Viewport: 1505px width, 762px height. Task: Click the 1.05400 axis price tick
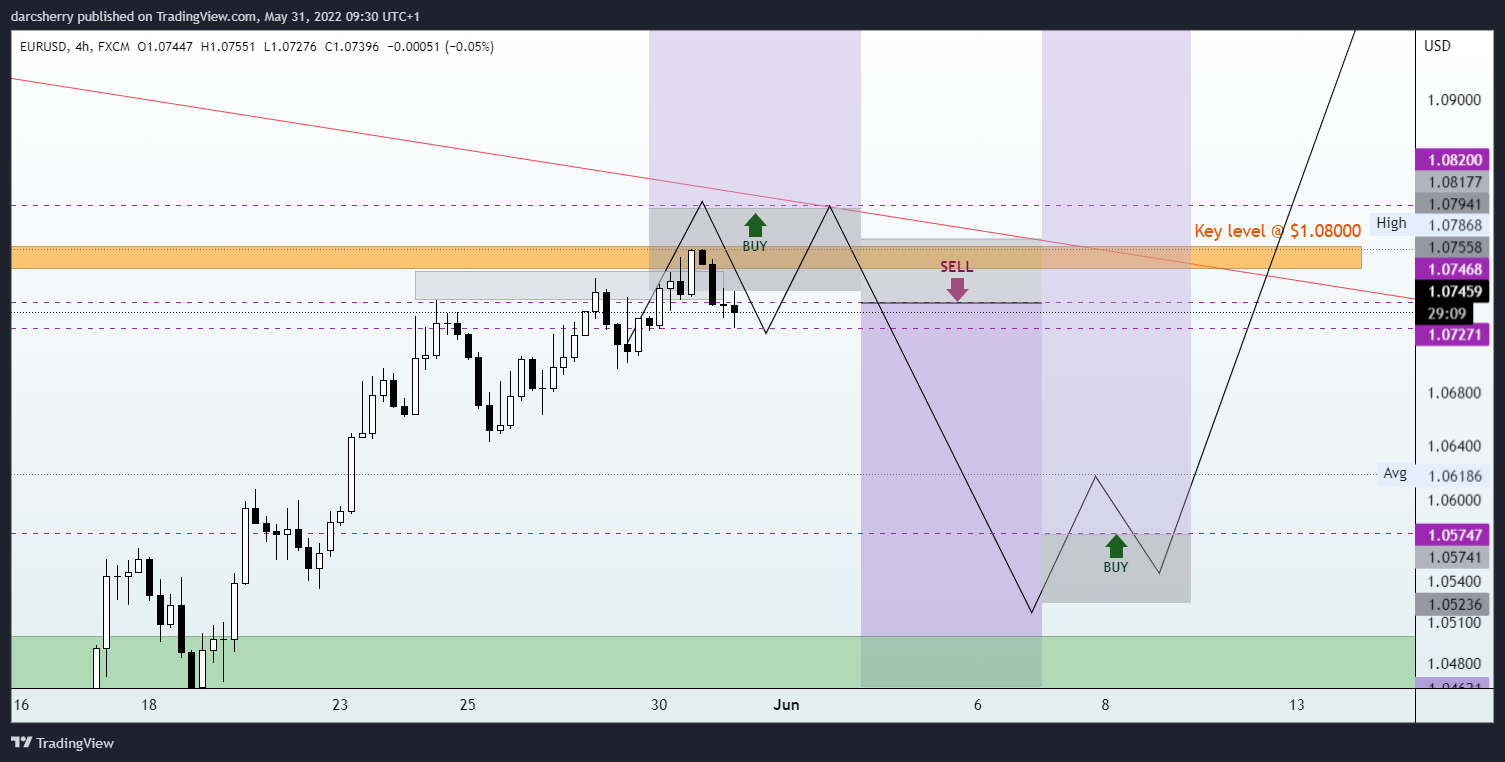1453,581
